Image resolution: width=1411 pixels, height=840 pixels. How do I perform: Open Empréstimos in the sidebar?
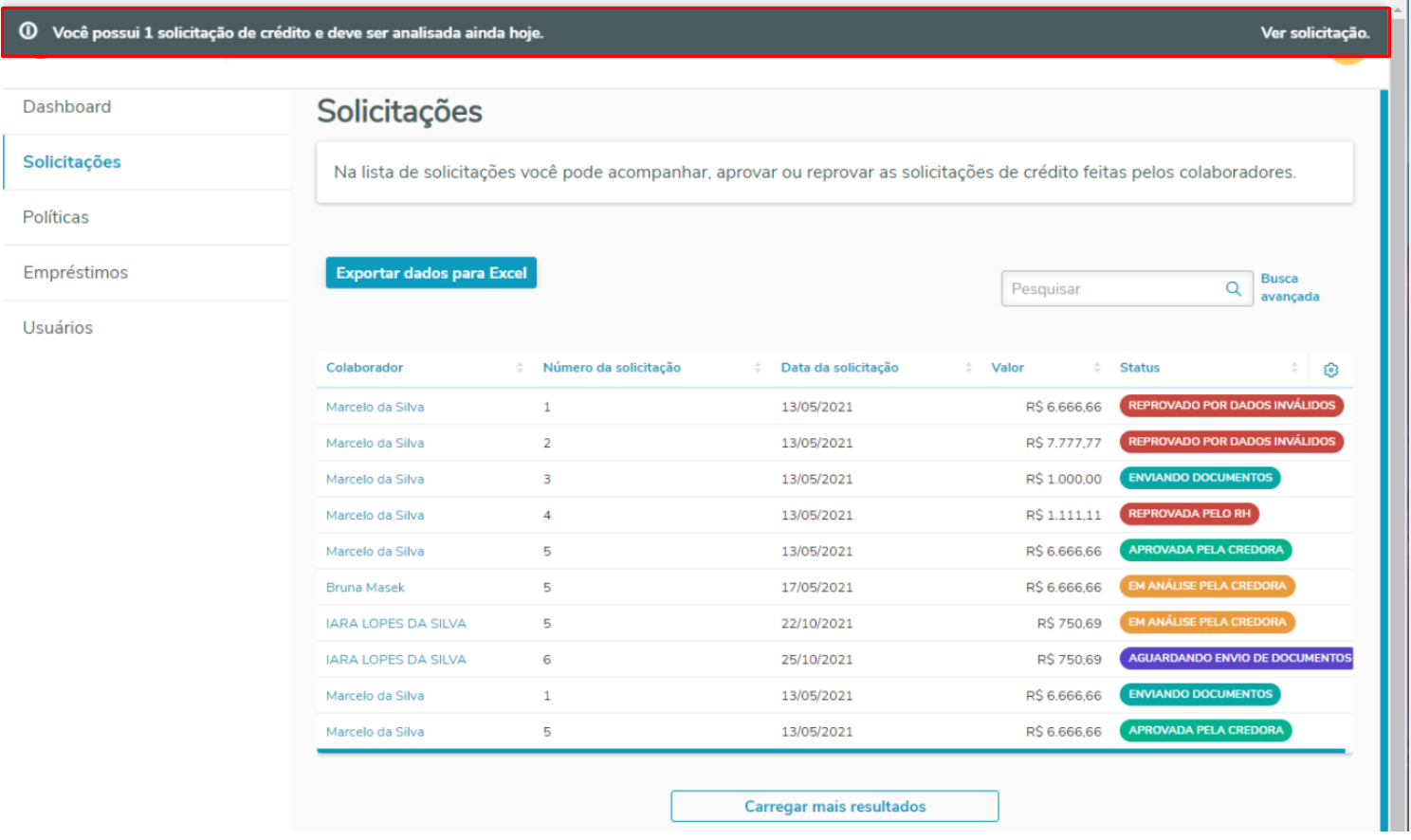coord(75,272)
